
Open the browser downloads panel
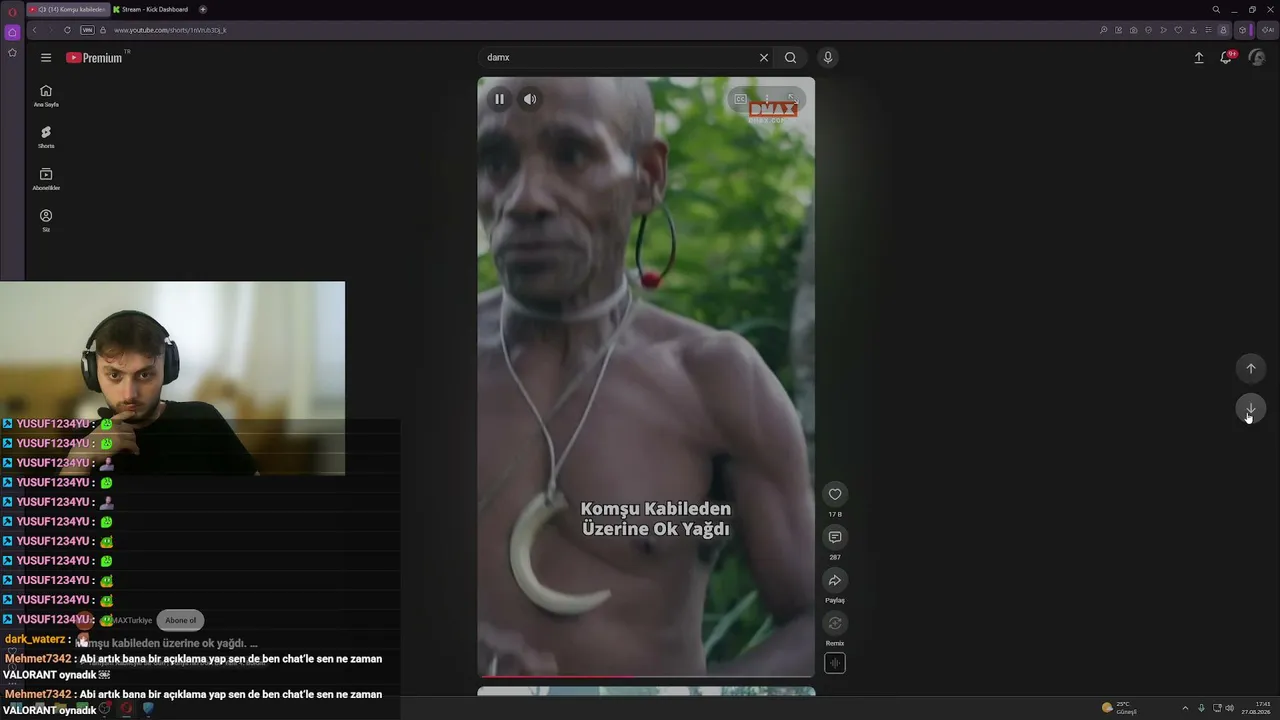pos(1193,30)
